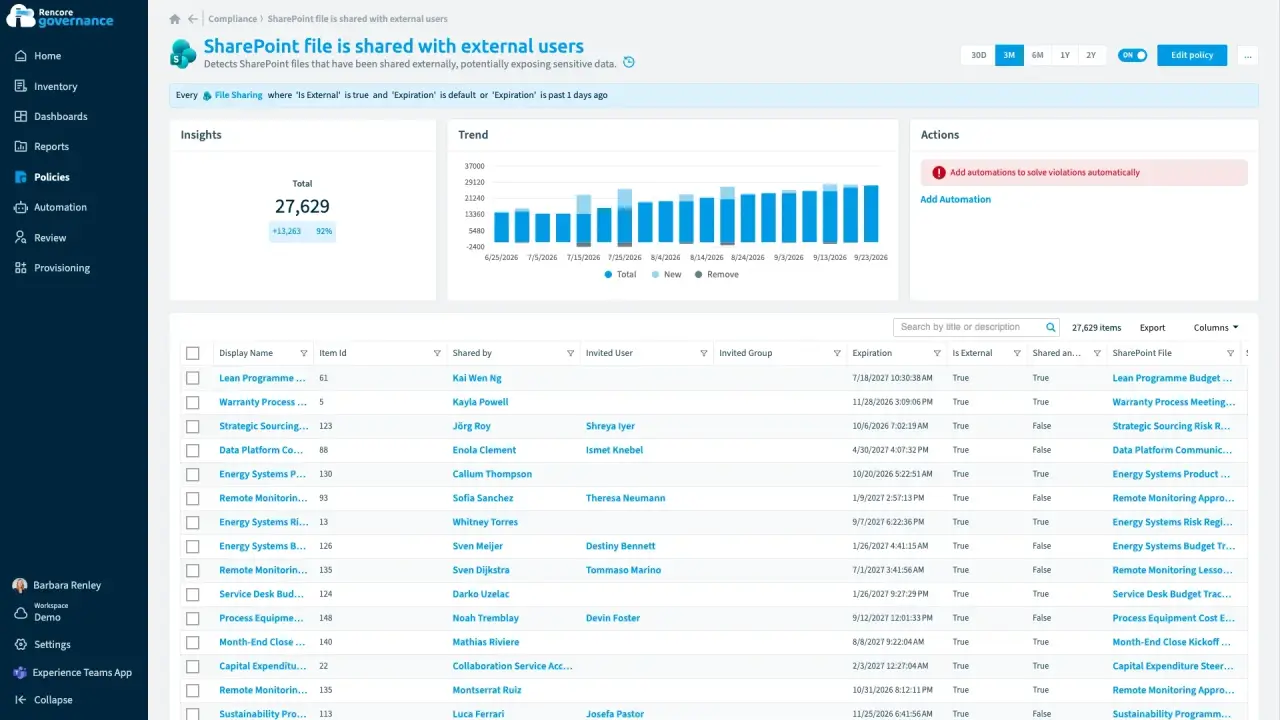1280x720 pixels.
Task: Click the Add Automation link
Action: (956, 199)
